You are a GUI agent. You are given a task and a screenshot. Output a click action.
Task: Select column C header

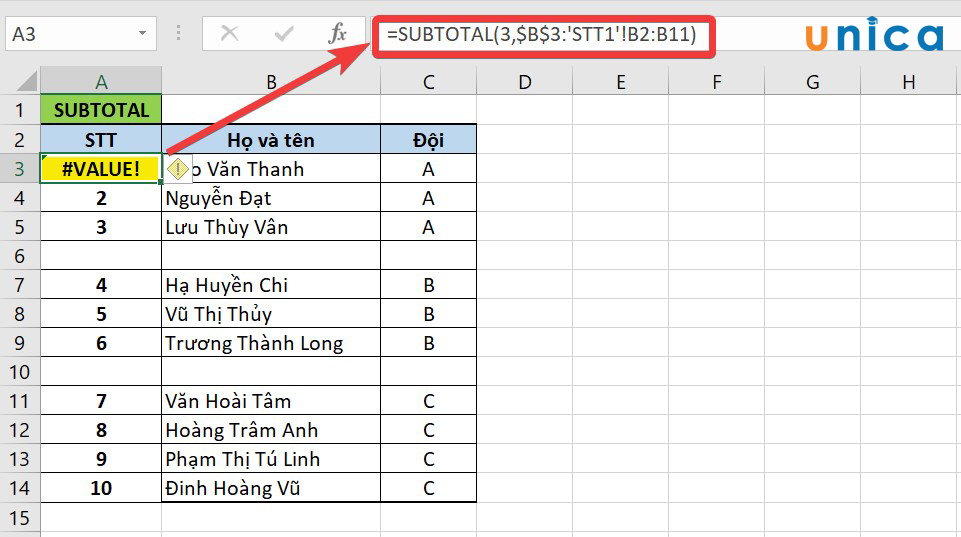[x=428, y=81]
